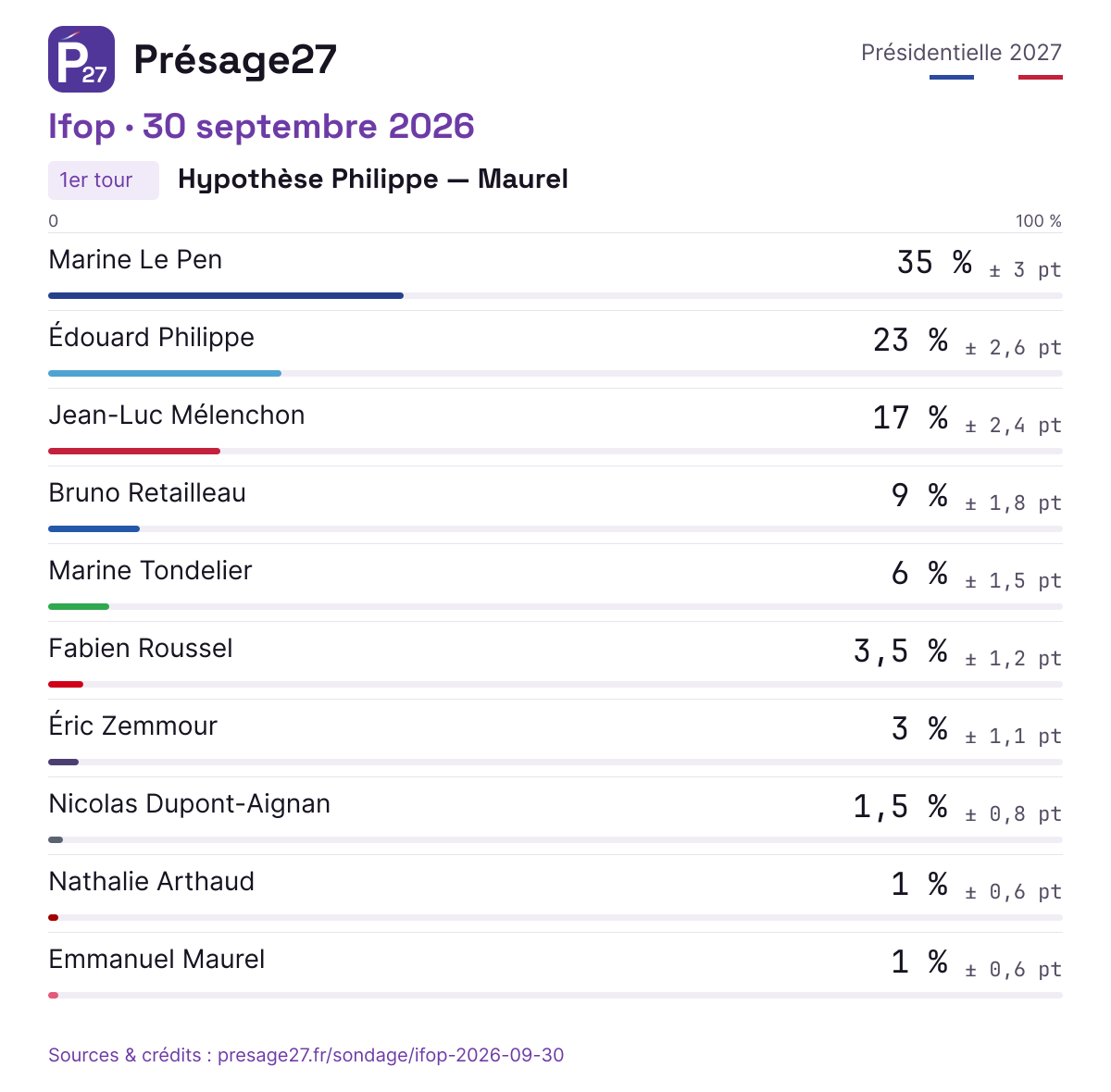This screenshot has width=1111, height=1092.
Task: Click the Présage27 site title
Action: pos(235,59)
